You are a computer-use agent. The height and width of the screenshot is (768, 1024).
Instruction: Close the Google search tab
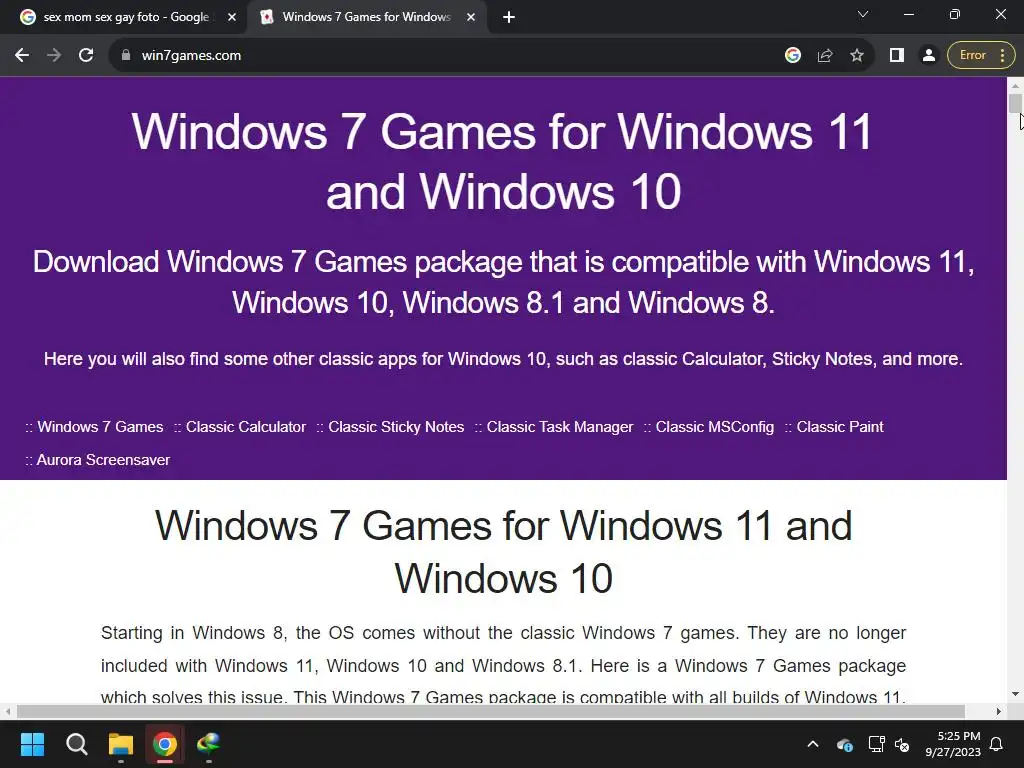(x=232, y=17)
